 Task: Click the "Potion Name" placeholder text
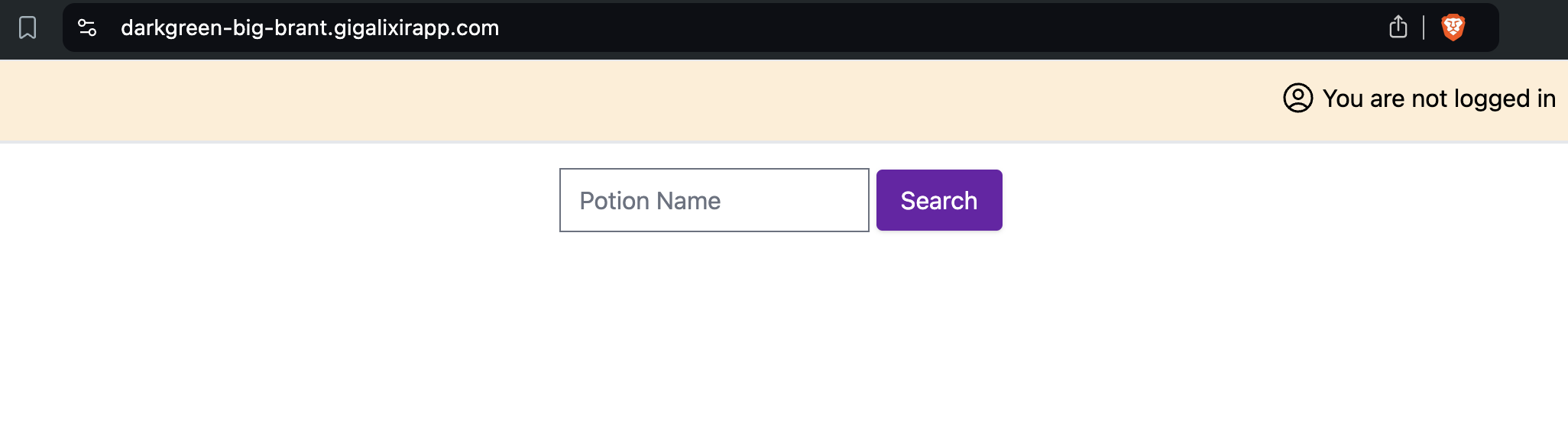tap(650, 201)
